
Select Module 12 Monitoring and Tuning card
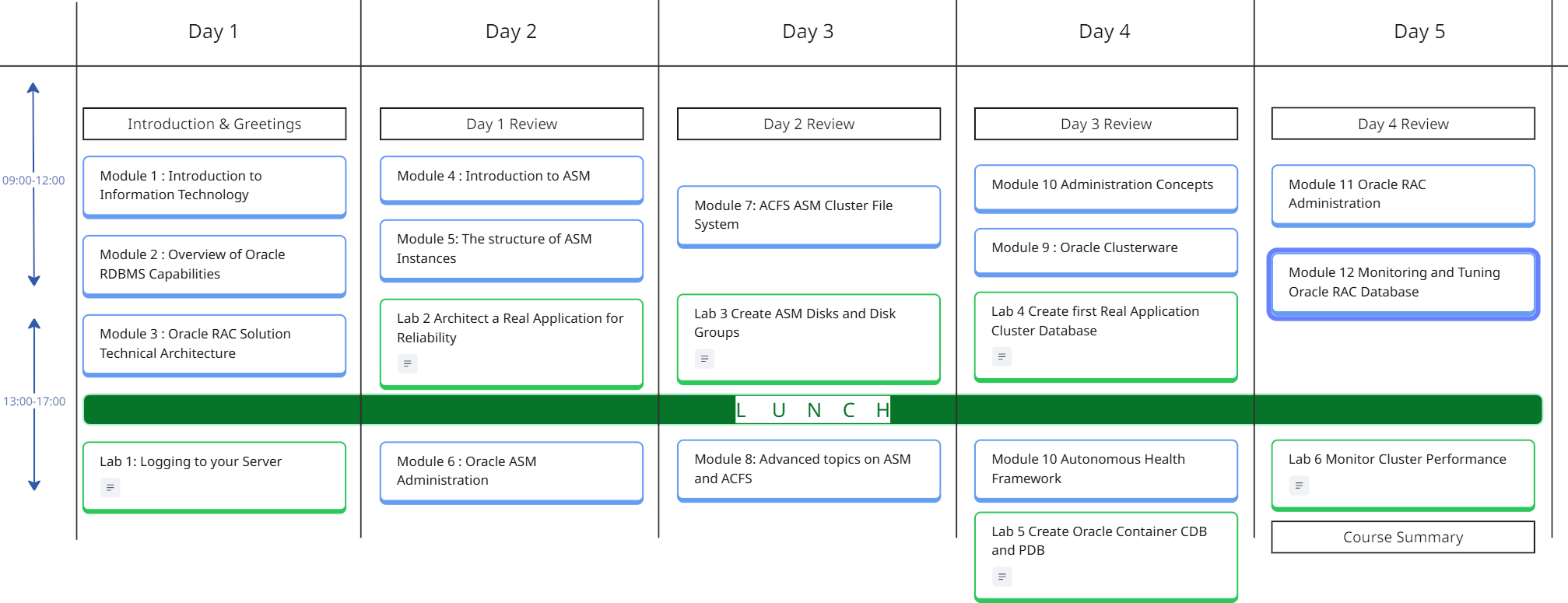click(x=1402, y=283)
